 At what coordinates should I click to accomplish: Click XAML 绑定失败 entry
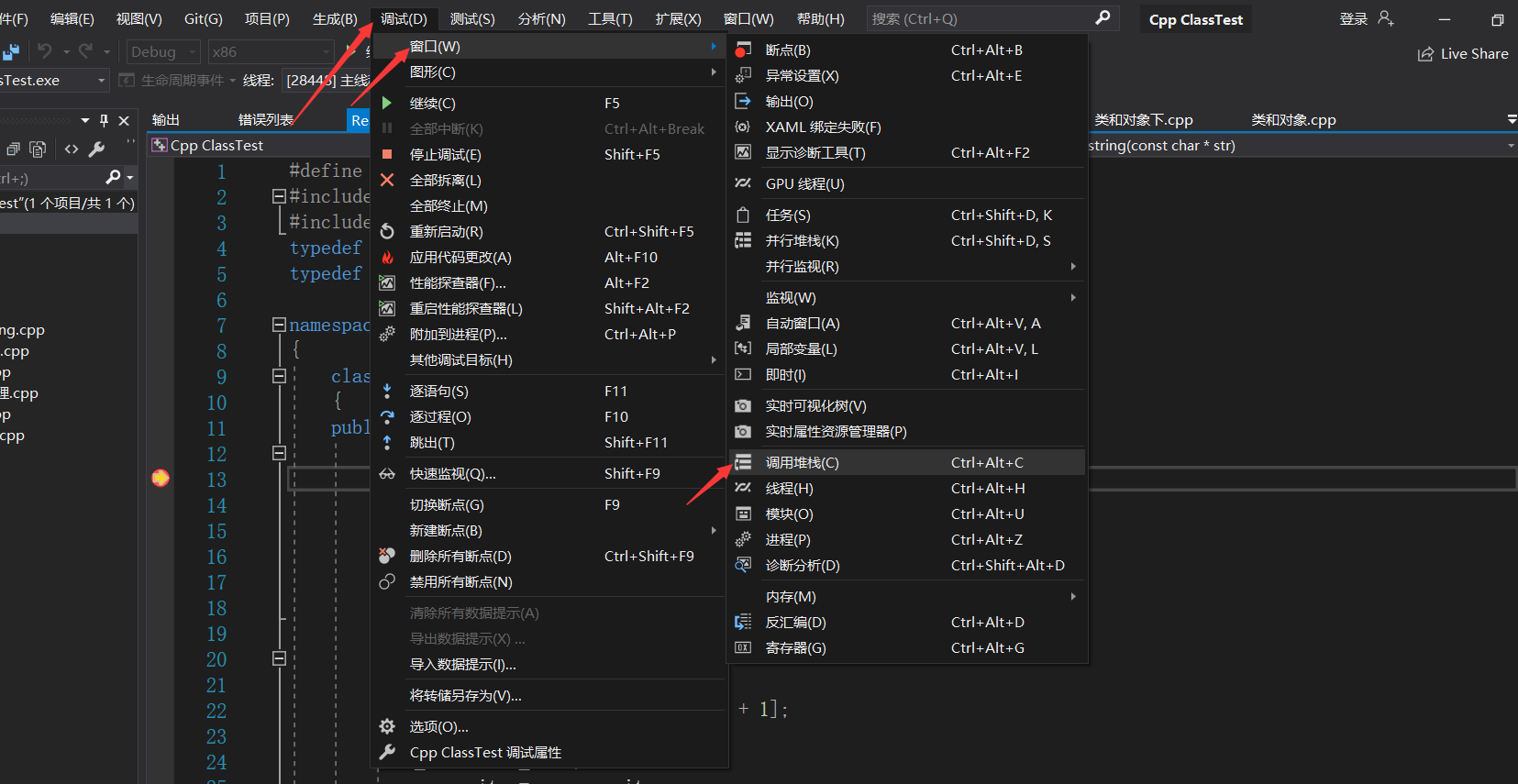[x=908, y=127]
